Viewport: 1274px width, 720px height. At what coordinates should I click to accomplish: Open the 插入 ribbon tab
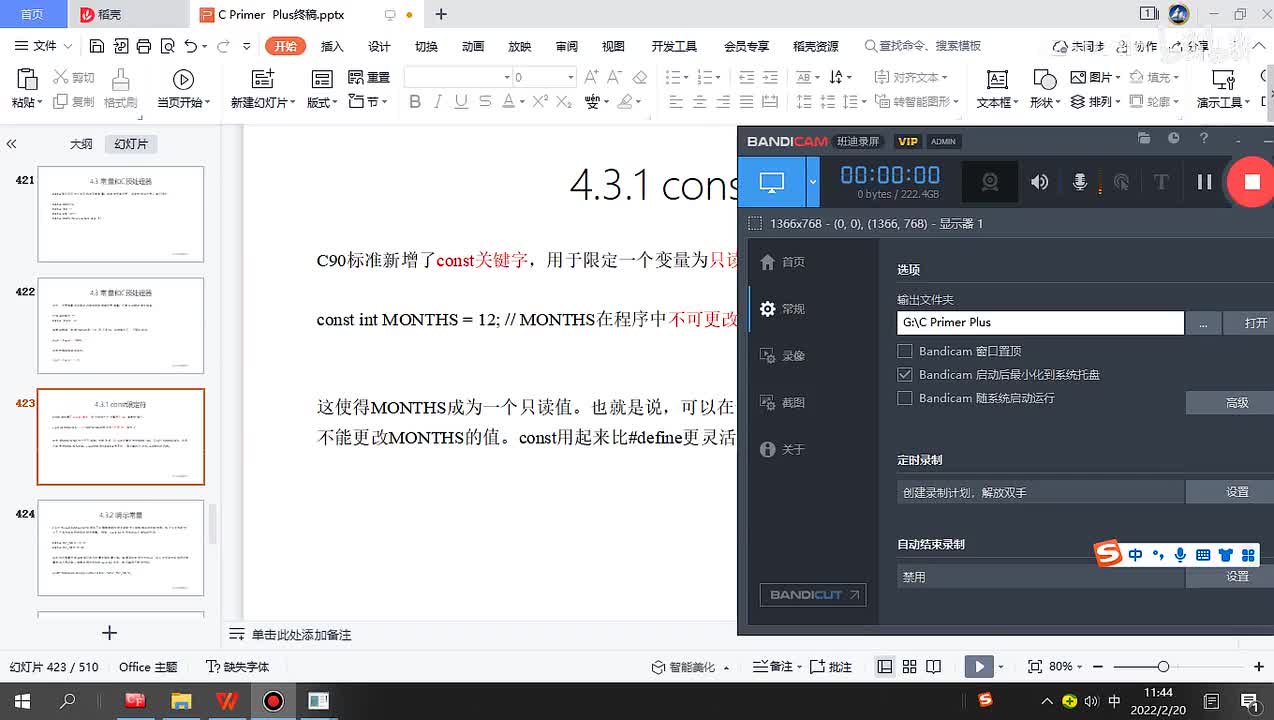332,46
